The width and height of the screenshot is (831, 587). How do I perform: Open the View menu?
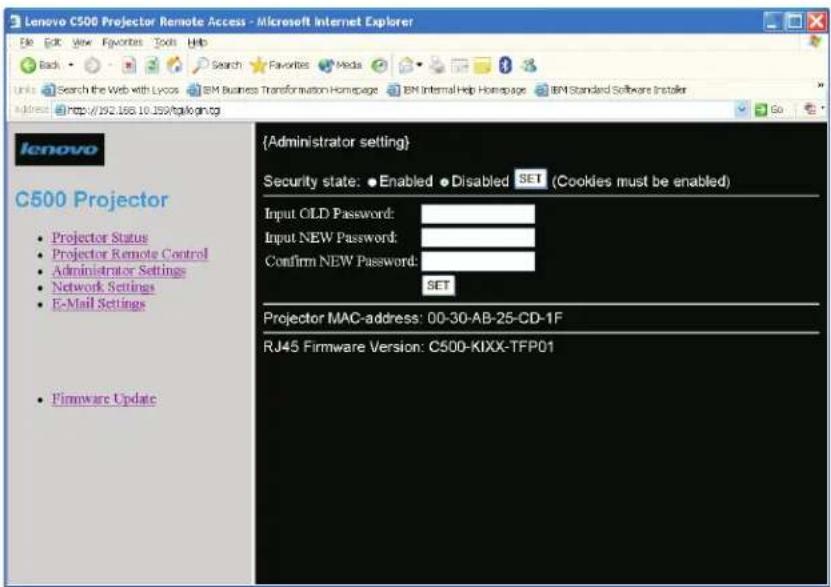pos(82,42)
